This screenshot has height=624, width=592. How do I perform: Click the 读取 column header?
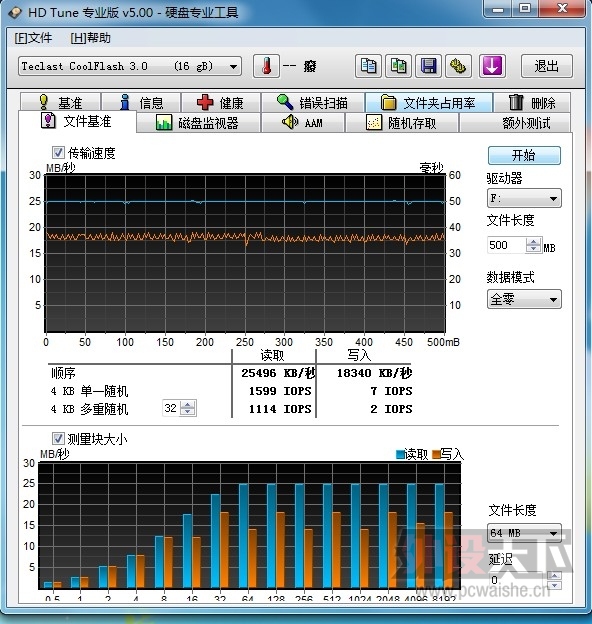coord(273,355)
